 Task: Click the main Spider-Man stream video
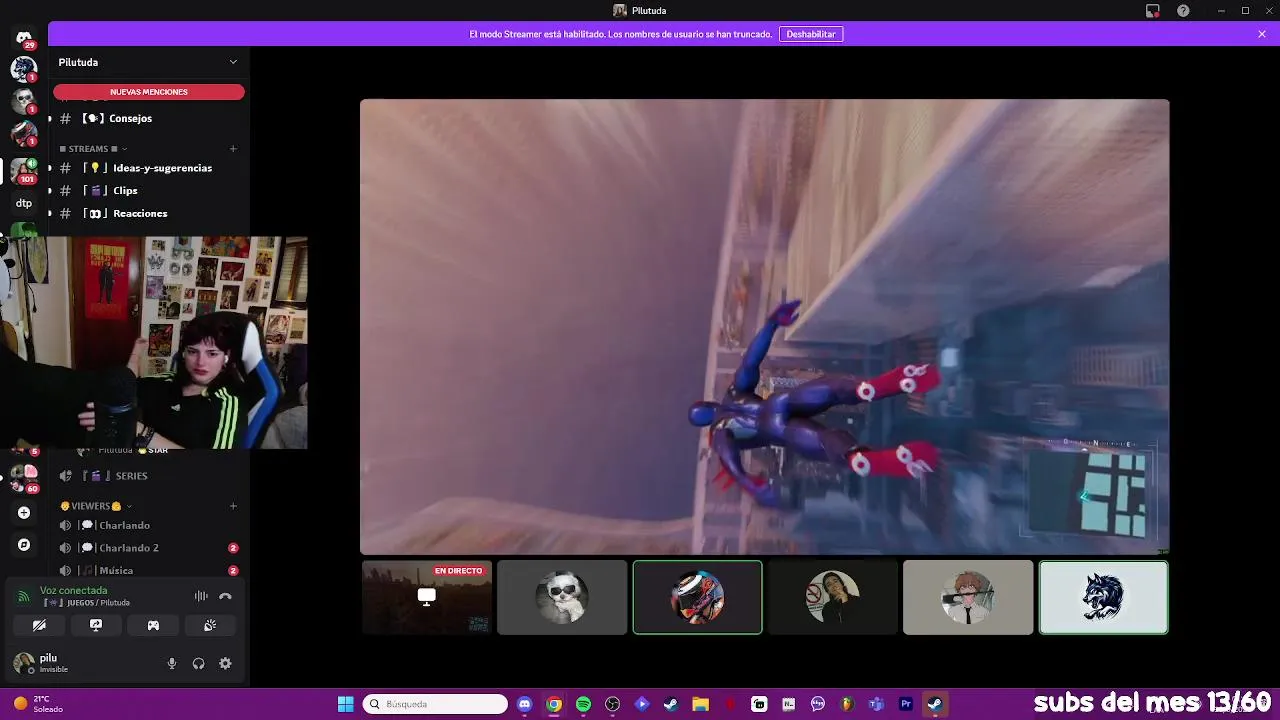(x=764, y=326)
